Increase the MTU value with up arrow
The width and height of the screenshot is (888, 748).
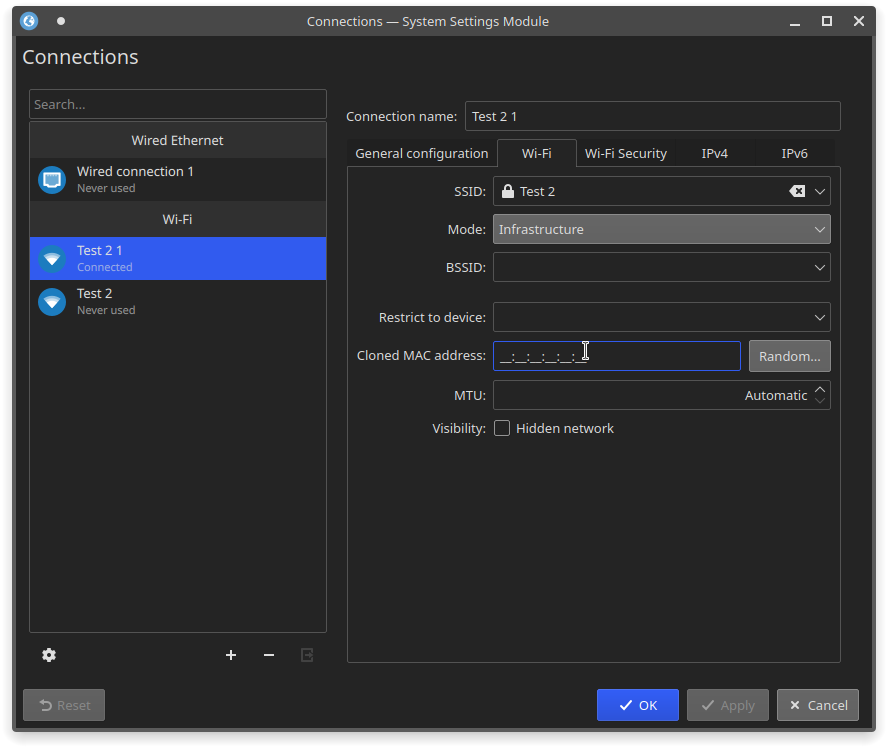pyautogui.click(x=820, y=389)
